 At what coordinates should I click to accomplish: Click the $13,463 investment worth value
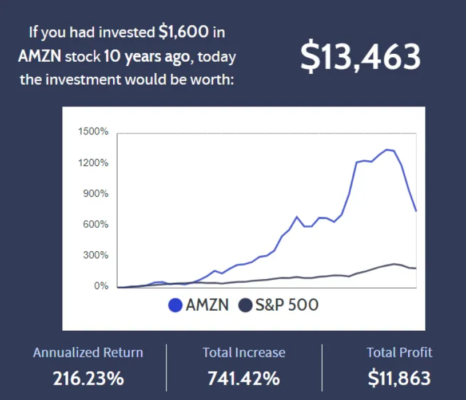360,57
